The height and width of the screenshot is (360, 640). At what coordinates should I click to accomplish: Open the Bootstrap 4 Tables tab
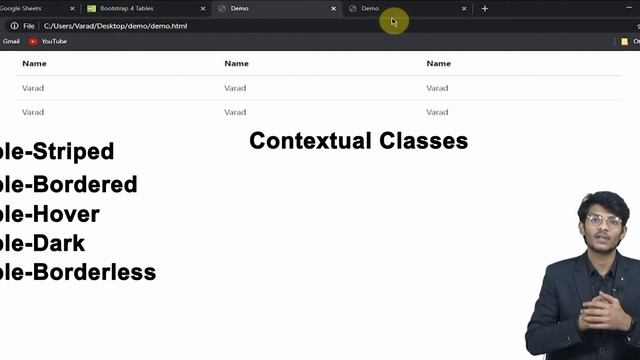146,9
